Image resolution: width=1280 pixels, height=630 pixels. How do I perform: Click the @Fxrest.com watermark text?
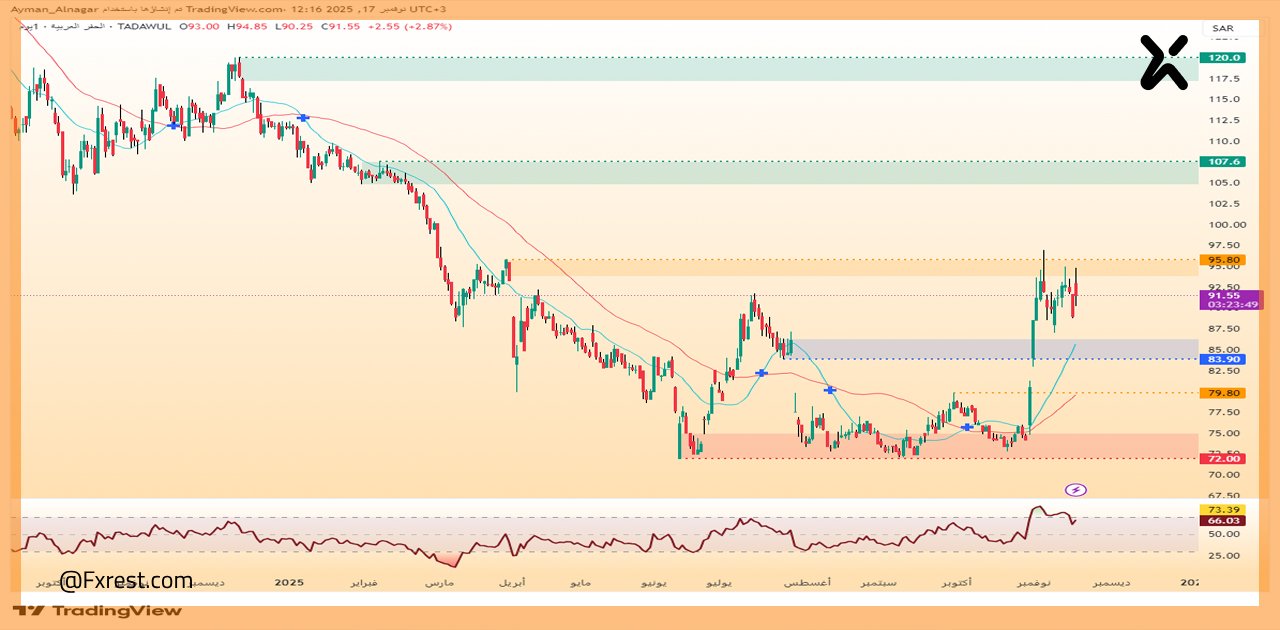[126, 581]
